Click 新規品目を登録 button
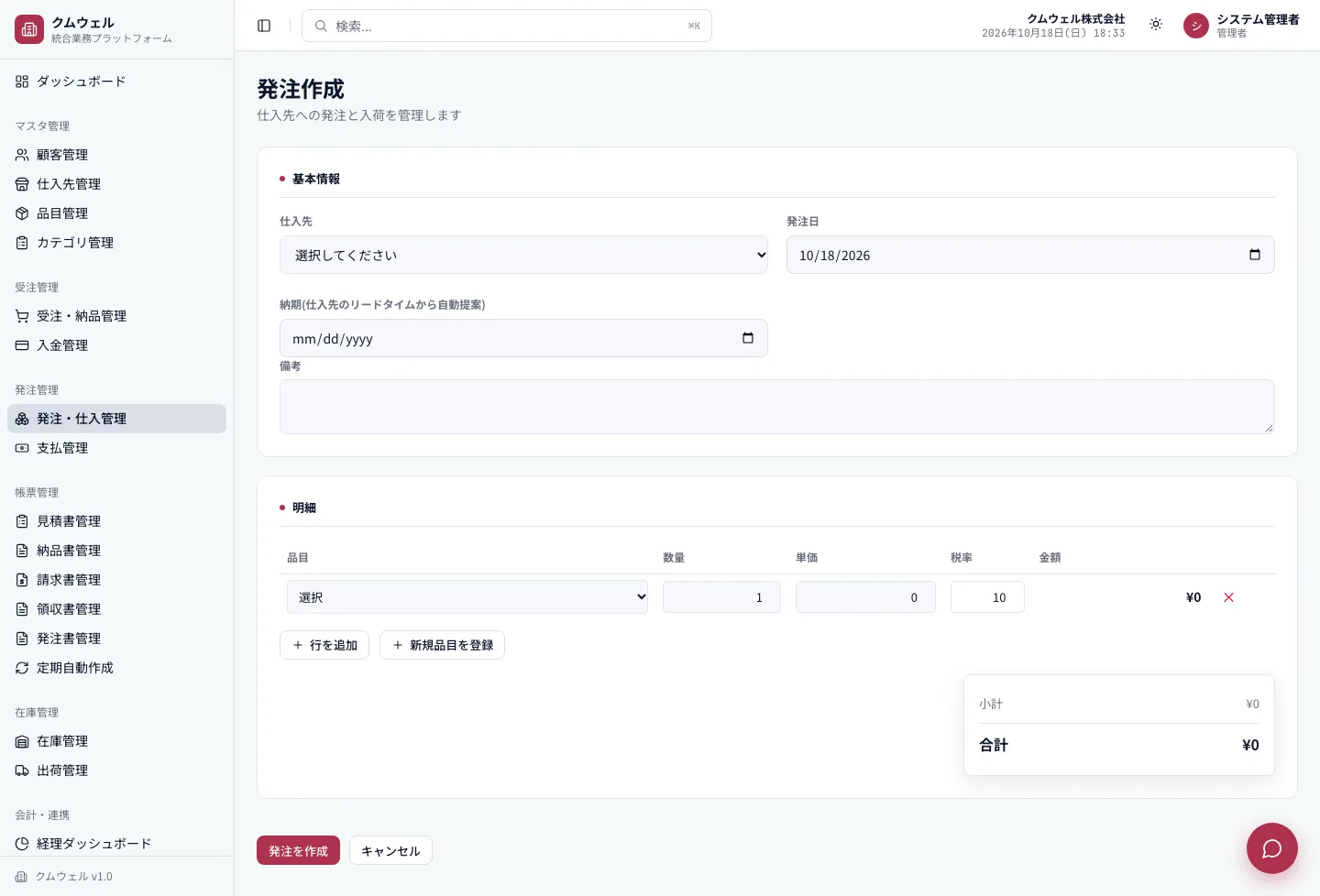This screenshot has width=1320, height=896. coord(442,645)
